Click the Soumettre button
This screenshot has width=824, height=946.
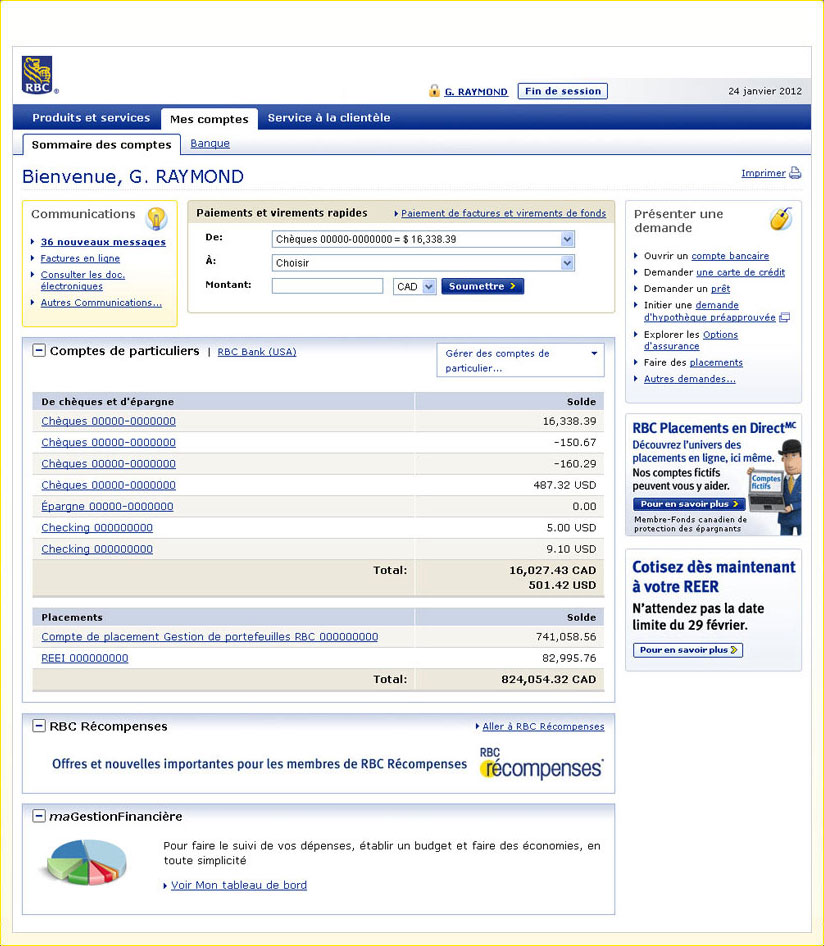(x=483, y=287)
